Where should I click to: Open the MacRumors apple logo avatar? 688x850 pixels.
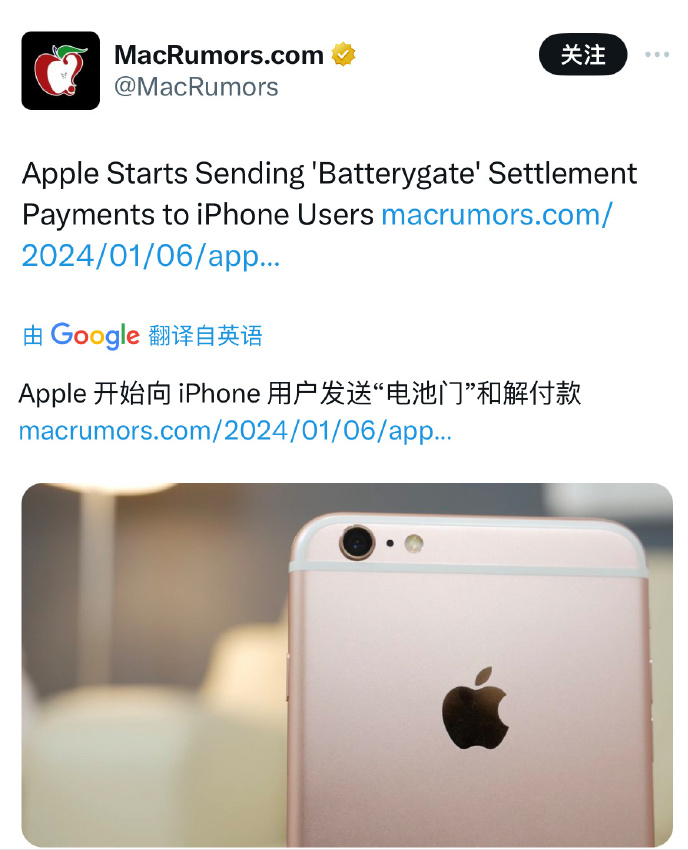(x=61, y=70)
